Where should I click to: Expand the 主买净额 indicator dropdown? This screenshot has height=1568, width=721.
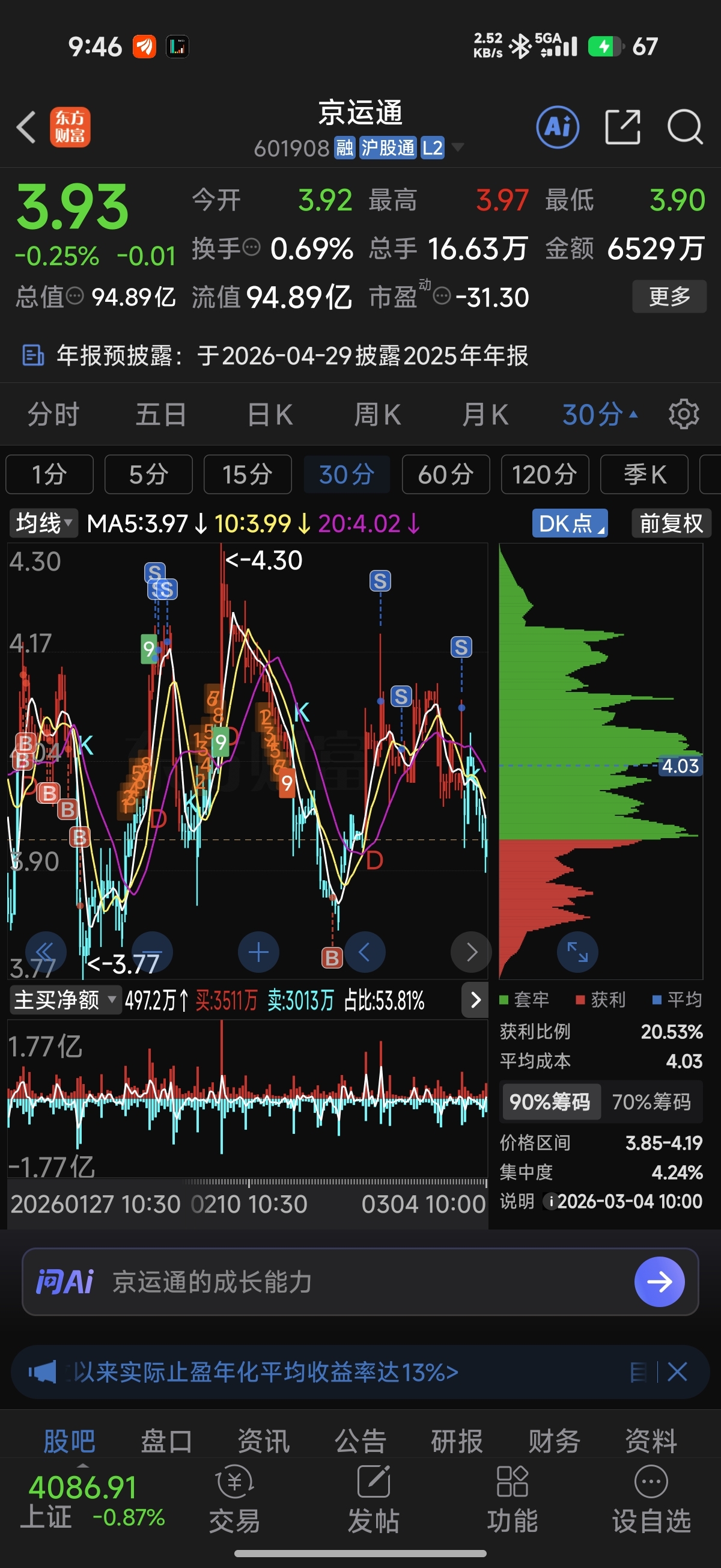pyautogui.click(x=65, y=999)
